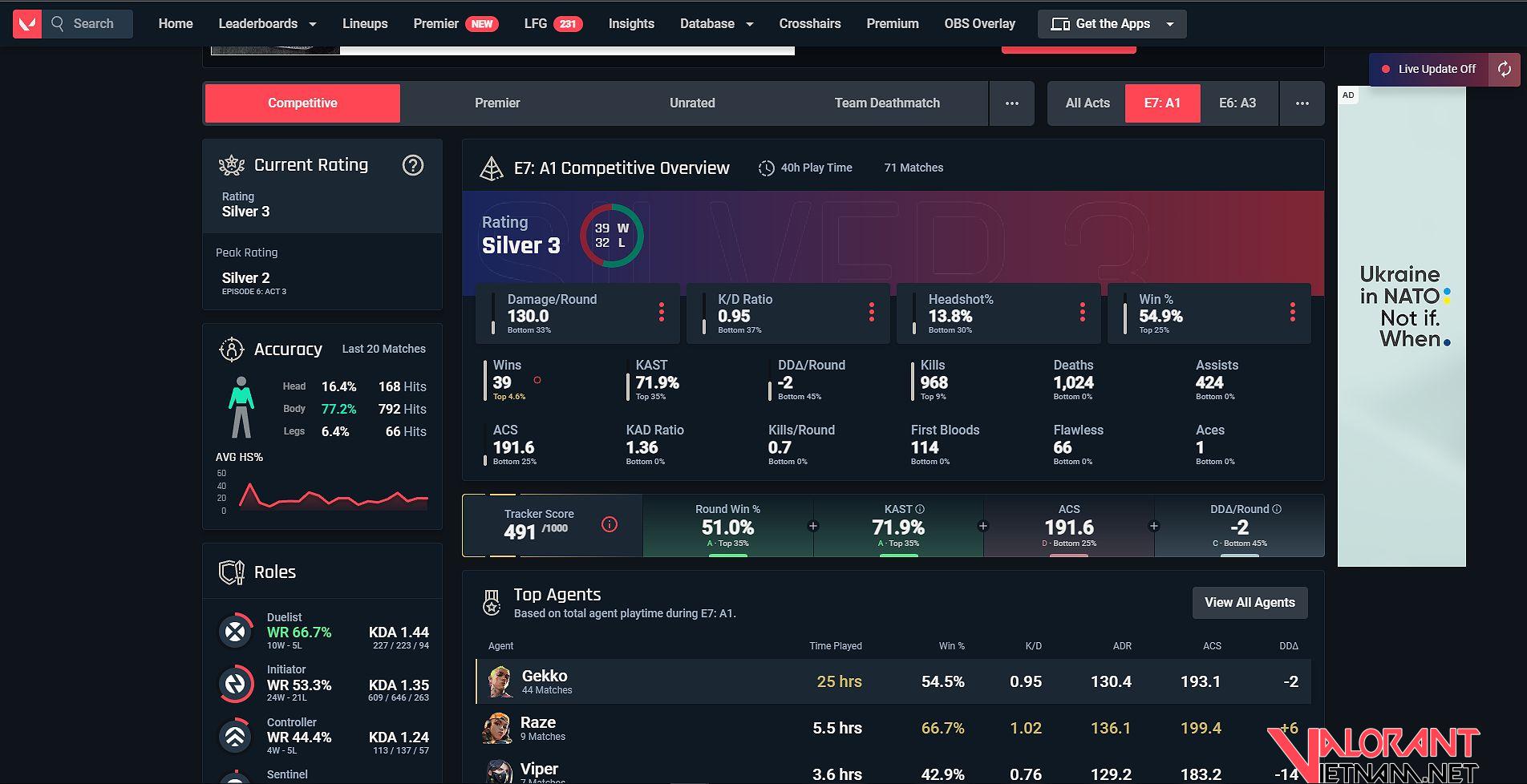Click the Time Played column header
Image resolution: width=1527 pixels, height=784 pixels.
point(836,646)
